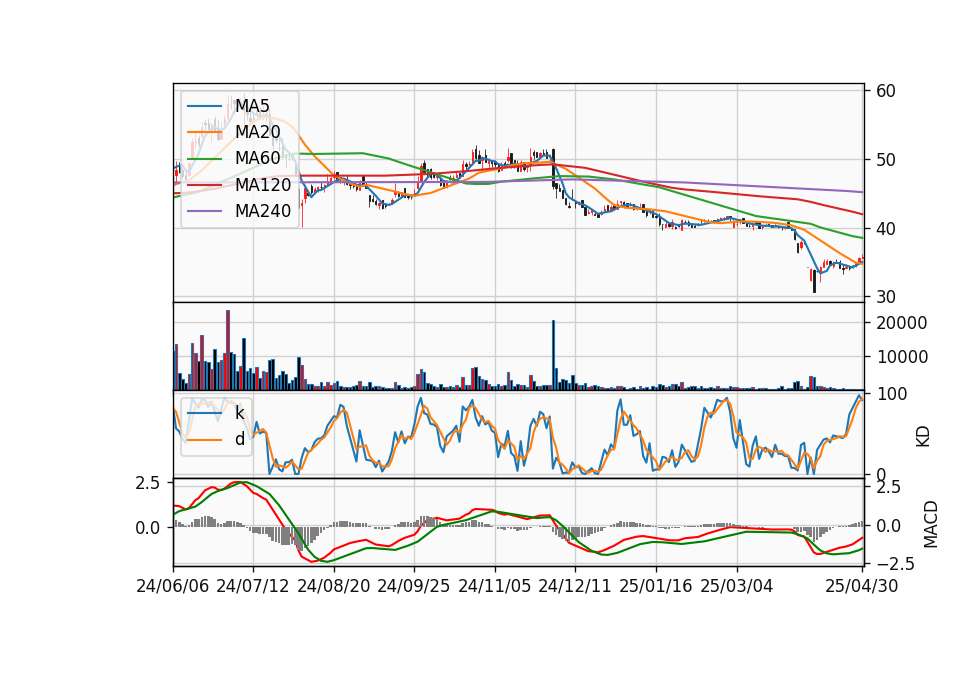960x690 pixels.
Task: Select date label 24/09/25
Action: [x=413, y=587]
